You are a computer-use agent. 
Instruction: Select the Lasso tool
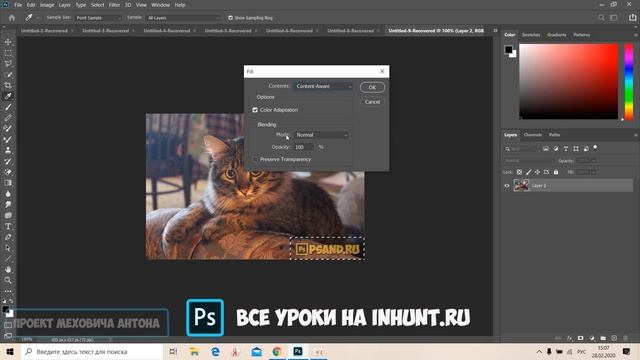pos(8,64)
